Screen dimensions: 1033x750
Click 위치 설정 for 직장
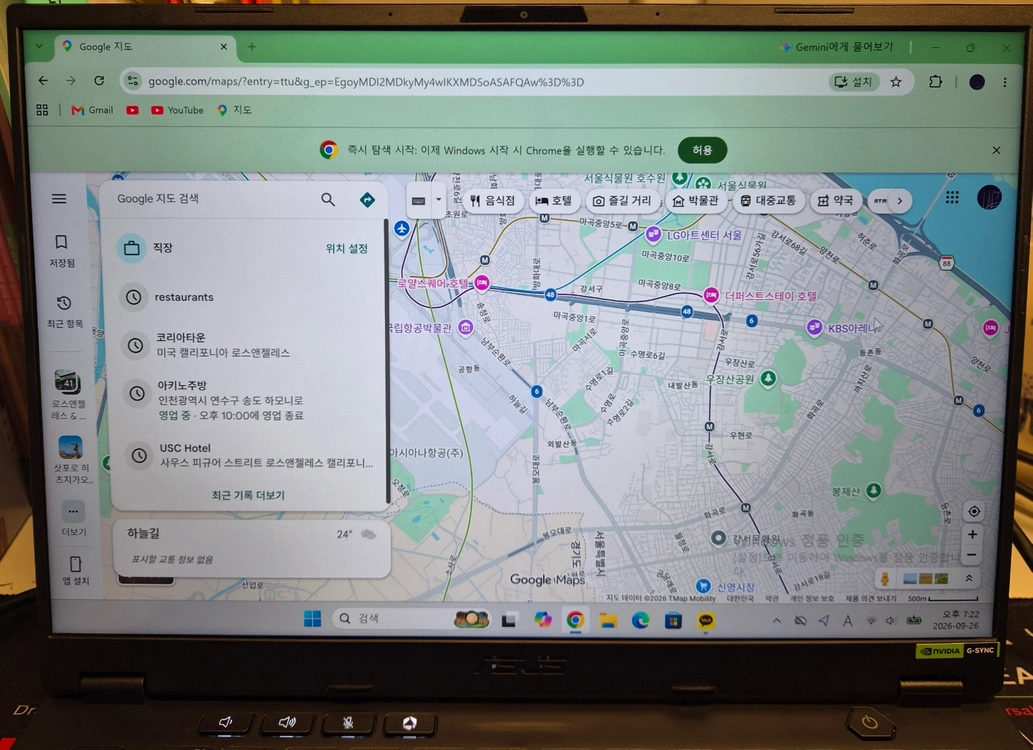point(347,248)
